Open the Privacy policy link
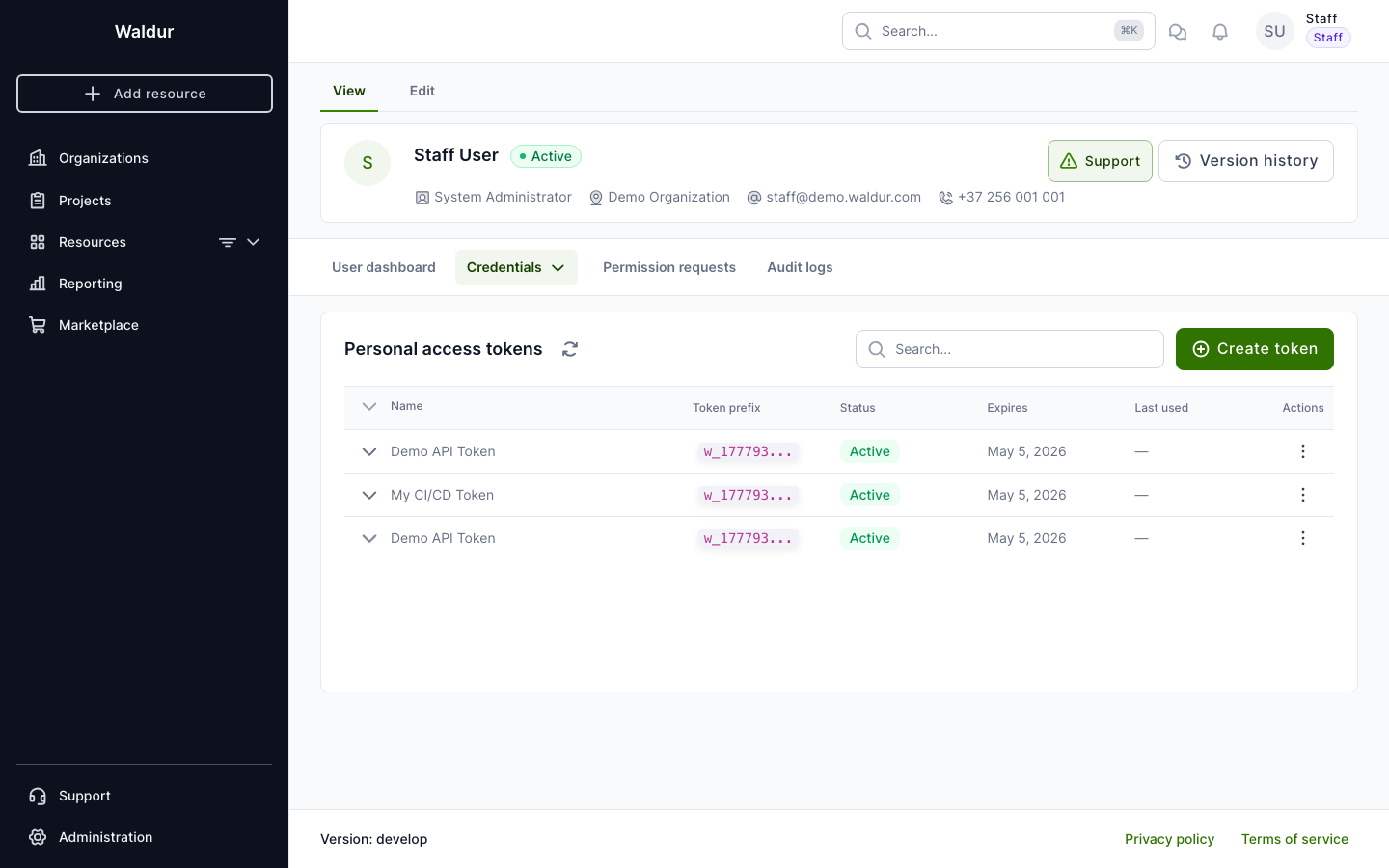The width and height of the screenshot is (1389, 868). [x=1169, y=839]
